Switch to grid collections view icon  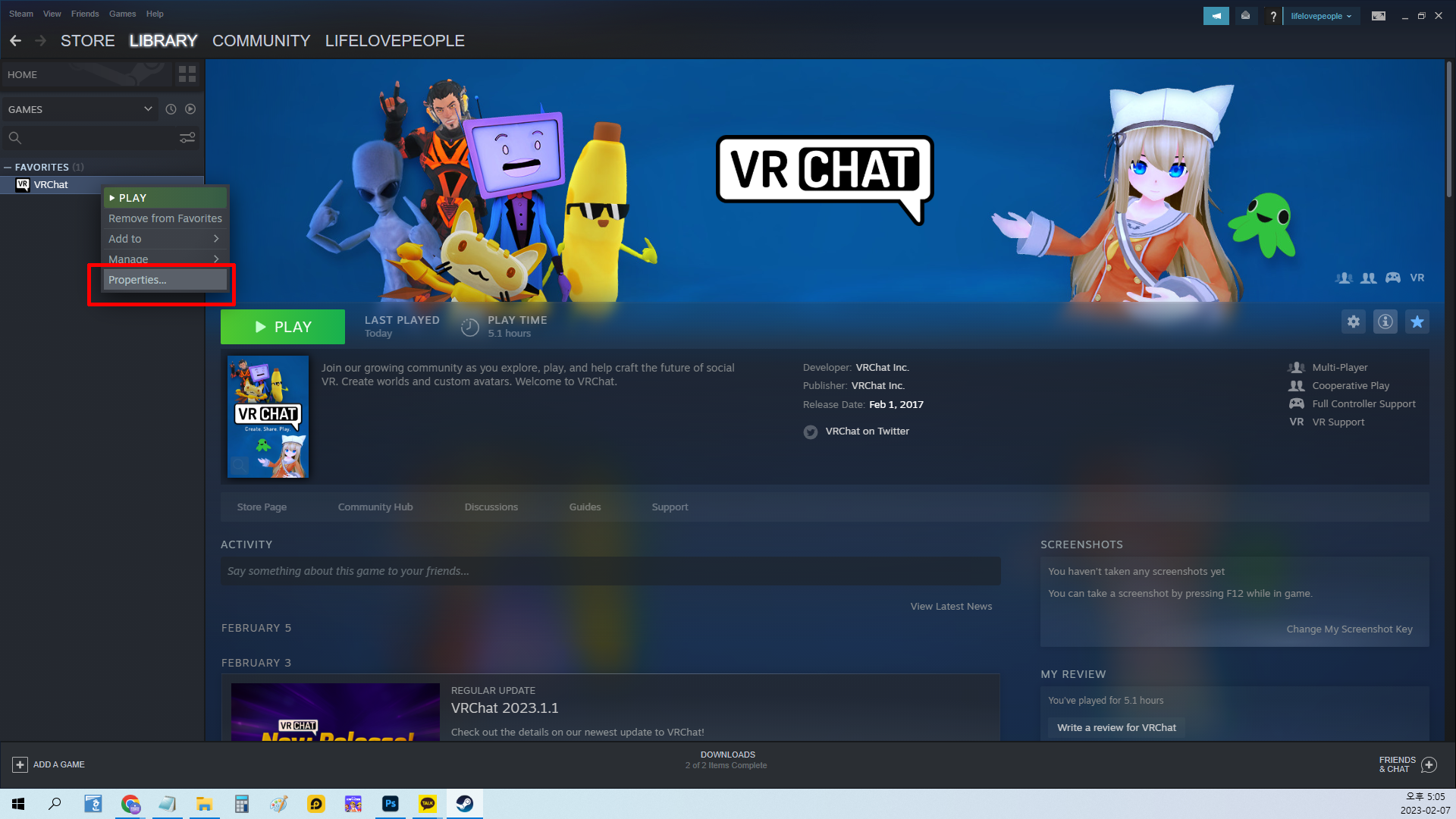coord(187,74)
